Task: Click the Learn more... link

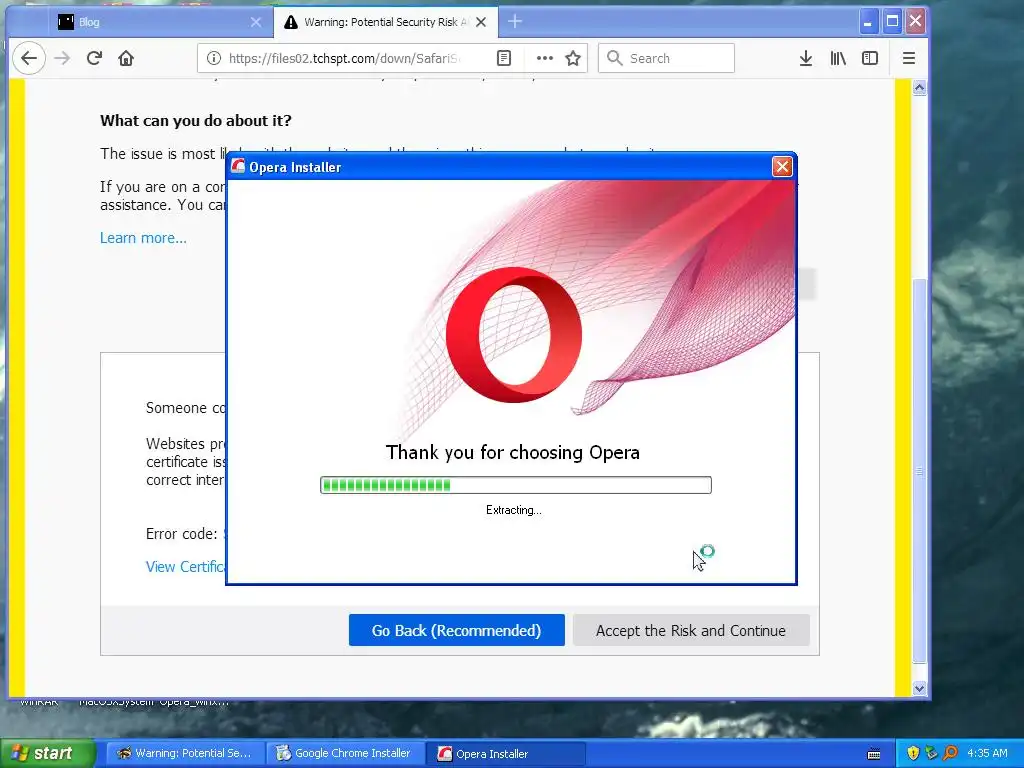Action: (143, 238)
